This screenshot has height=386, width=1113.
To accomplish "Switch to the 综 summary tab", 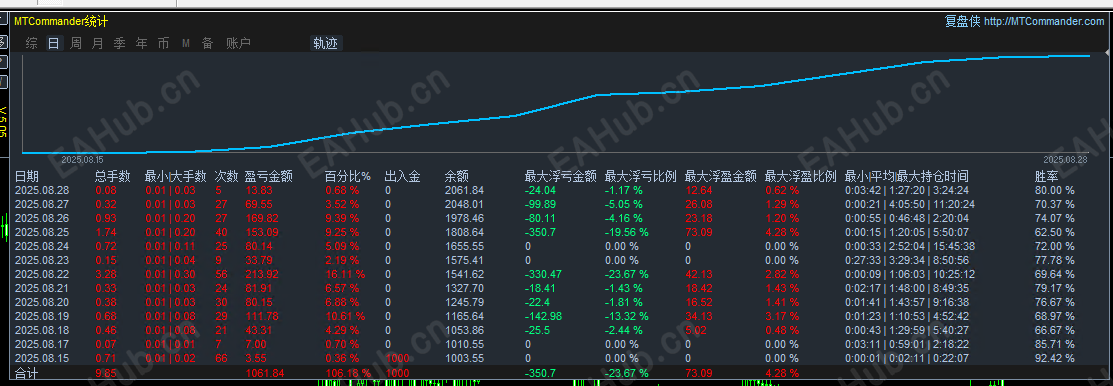I will (31, 43).
